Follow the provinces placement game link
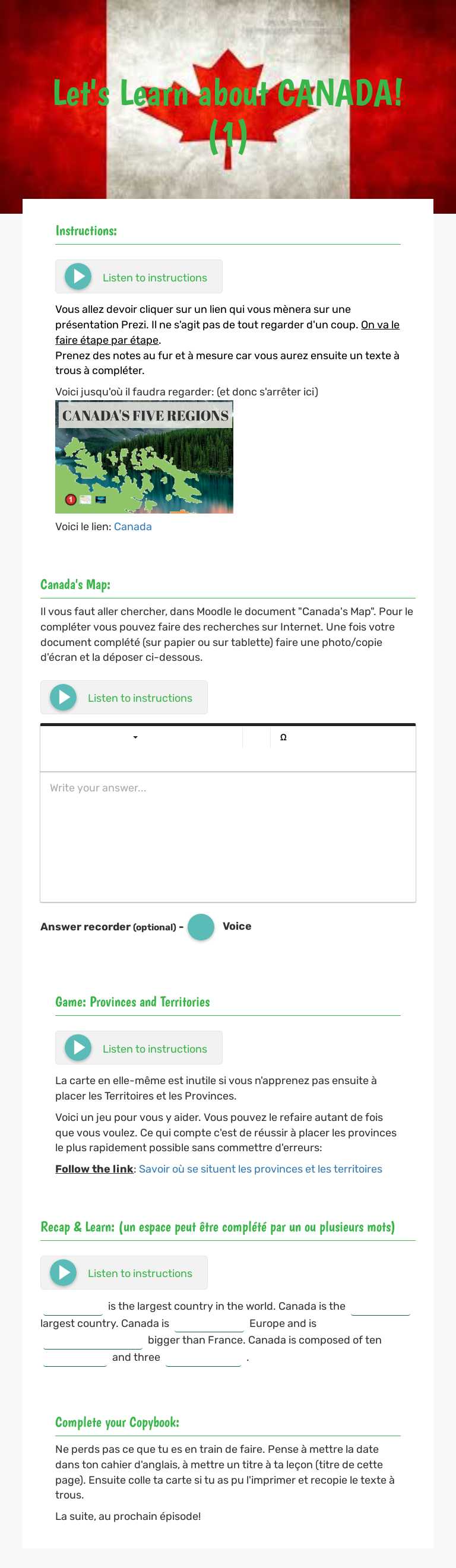The image size is (456, 1568). [x=261, y=1168]
